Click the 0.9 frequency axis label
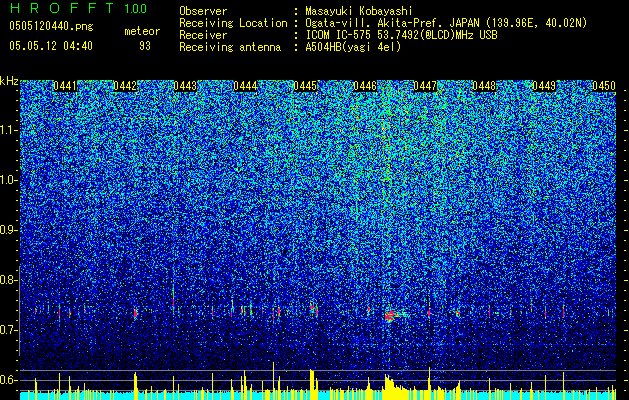Viewport: 629px width, 400px height. point(9,230)
